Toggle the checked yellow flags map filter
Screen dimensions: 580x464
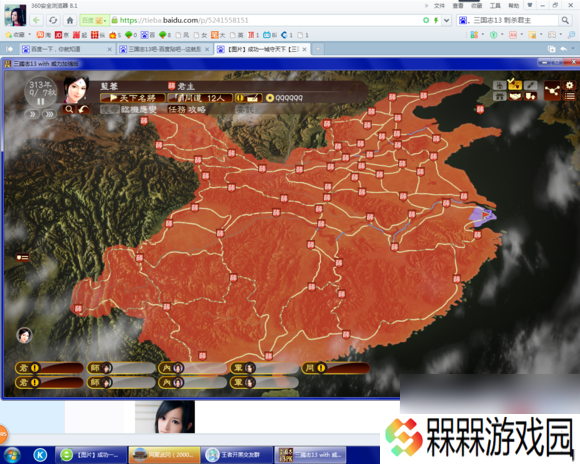[515, 85]
